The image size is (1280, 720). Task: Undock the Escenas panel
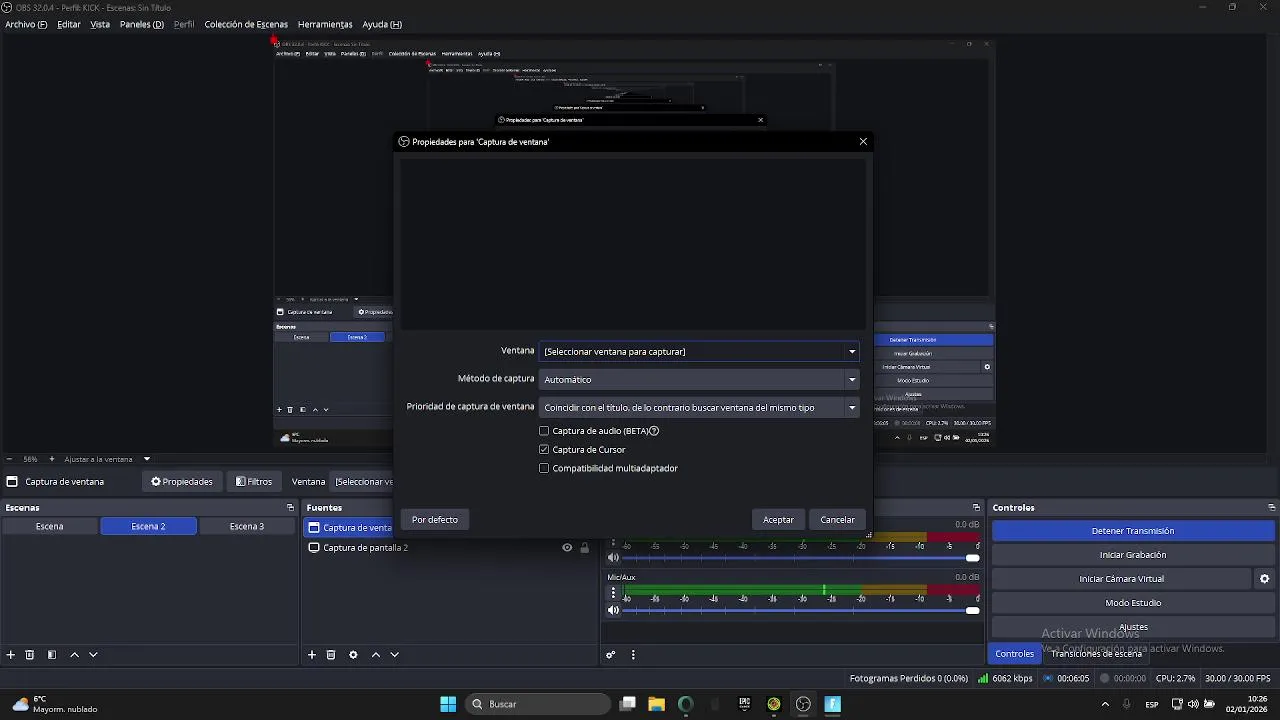[290, 508]
